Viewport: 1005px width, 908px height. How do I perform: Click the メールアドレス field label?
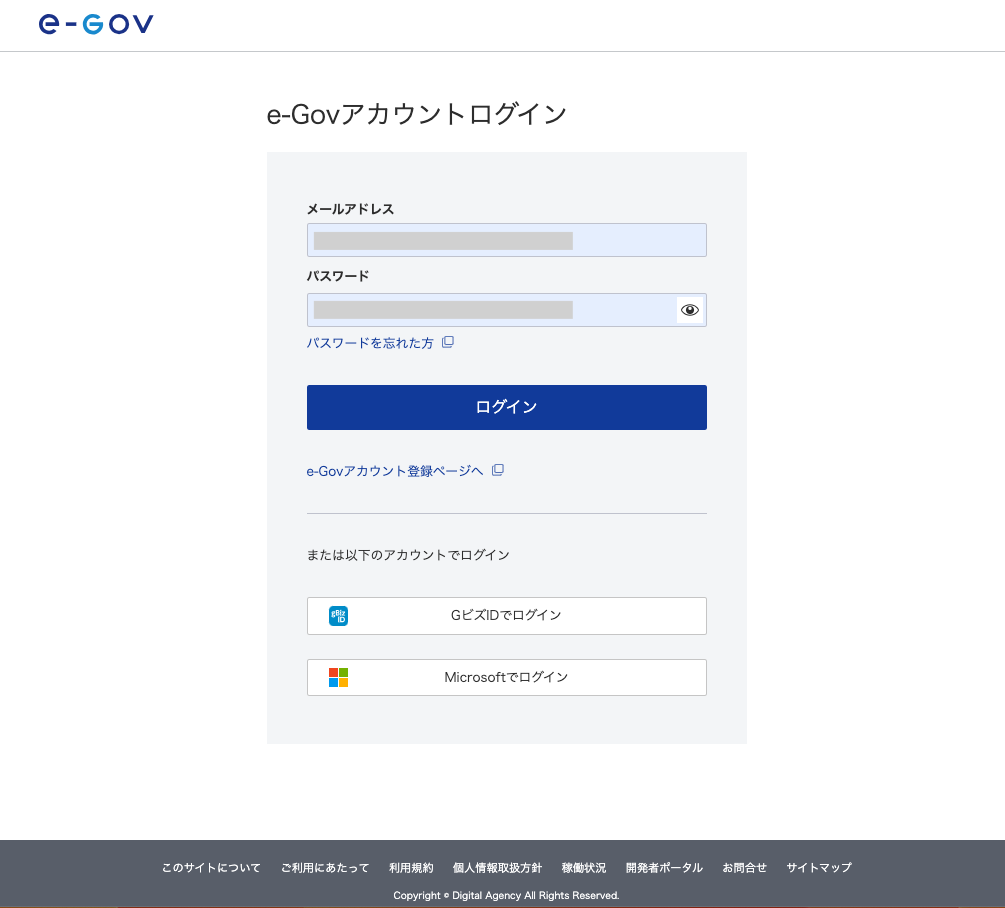click(x=350, y=209)
